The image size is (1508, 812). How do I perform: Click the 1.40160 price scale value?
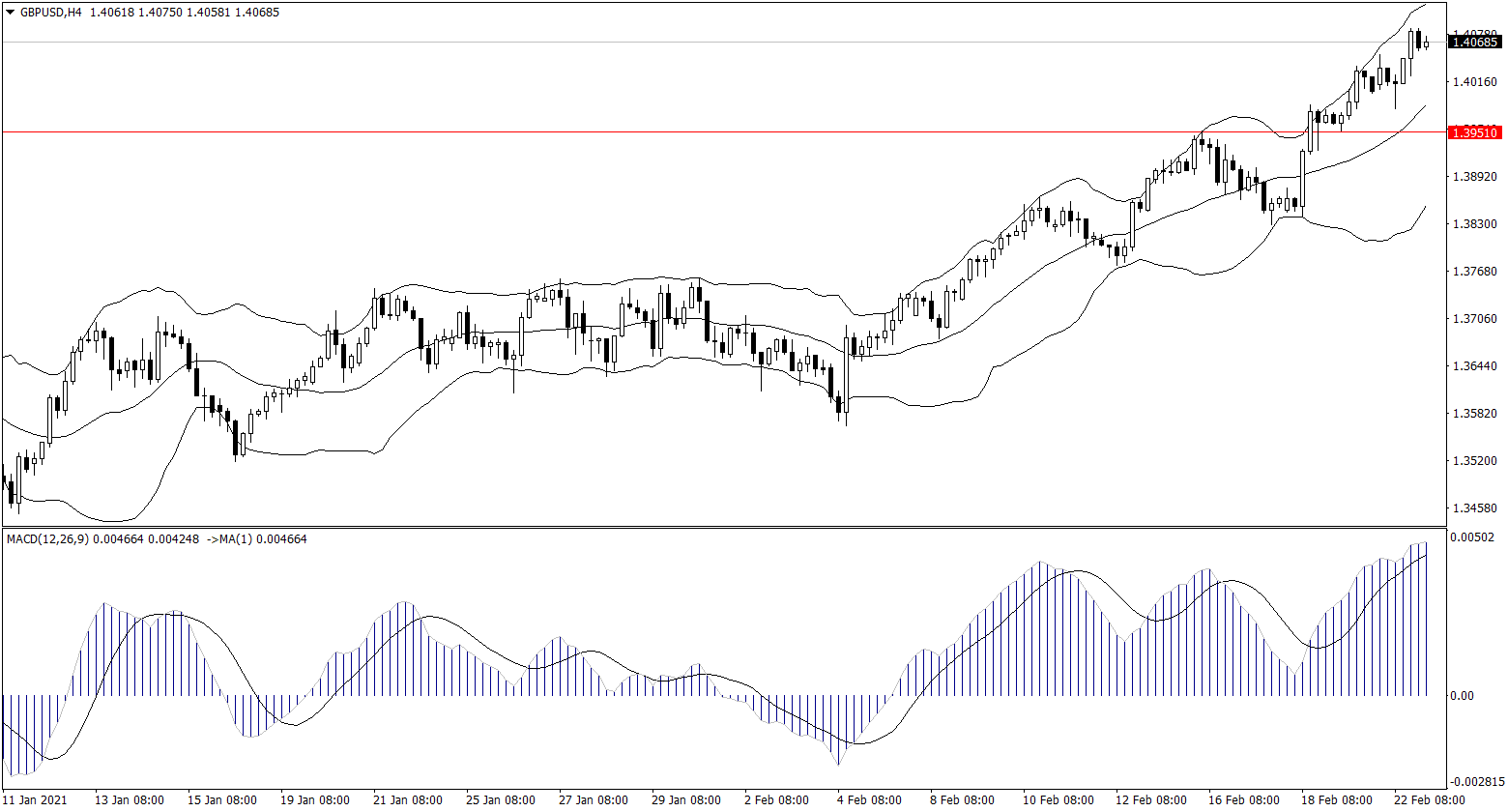click(x=1474, y=82)
